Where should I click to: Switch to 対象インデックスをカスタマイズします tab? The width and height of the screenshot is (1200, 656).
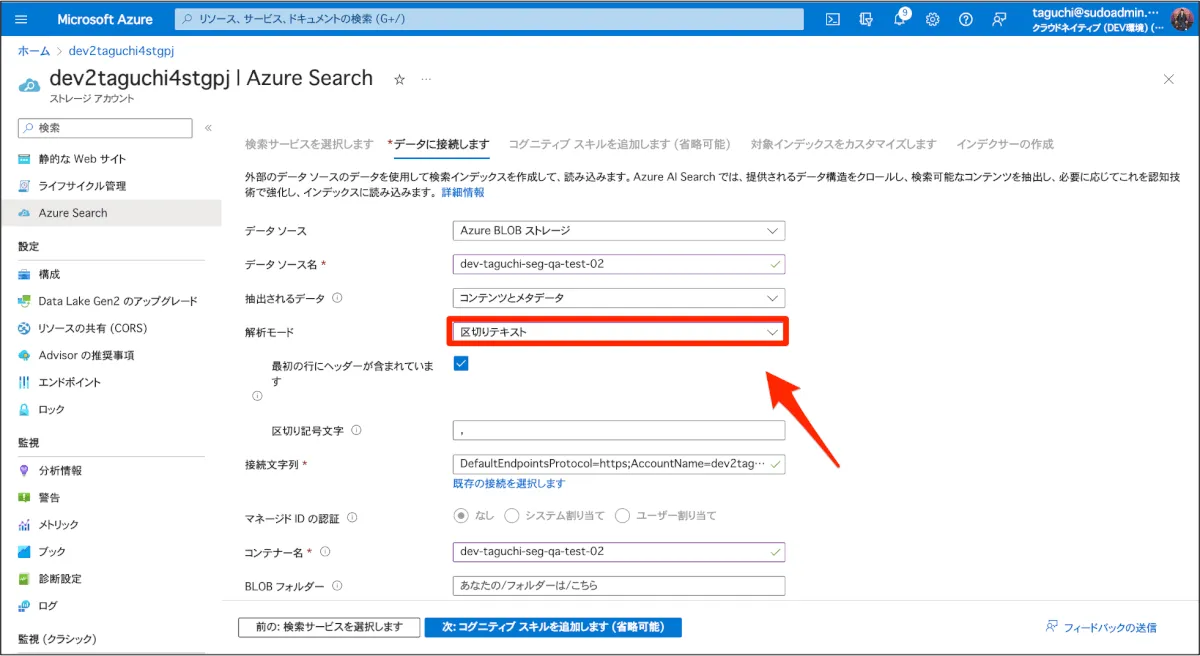pos(843,144)
